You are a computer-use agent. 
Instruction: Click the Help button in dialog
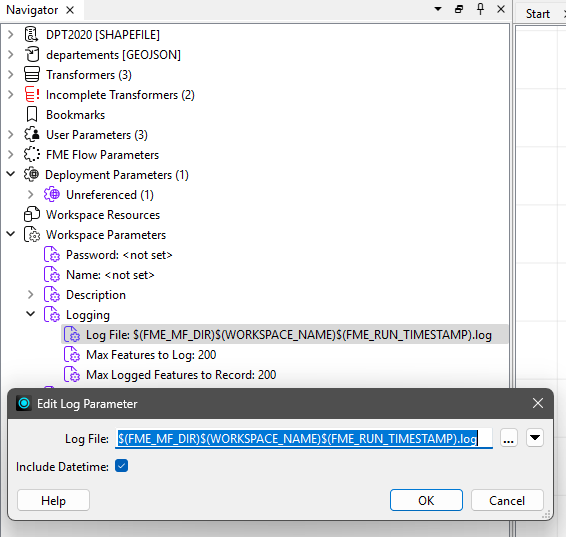click(x=53, y=500)
